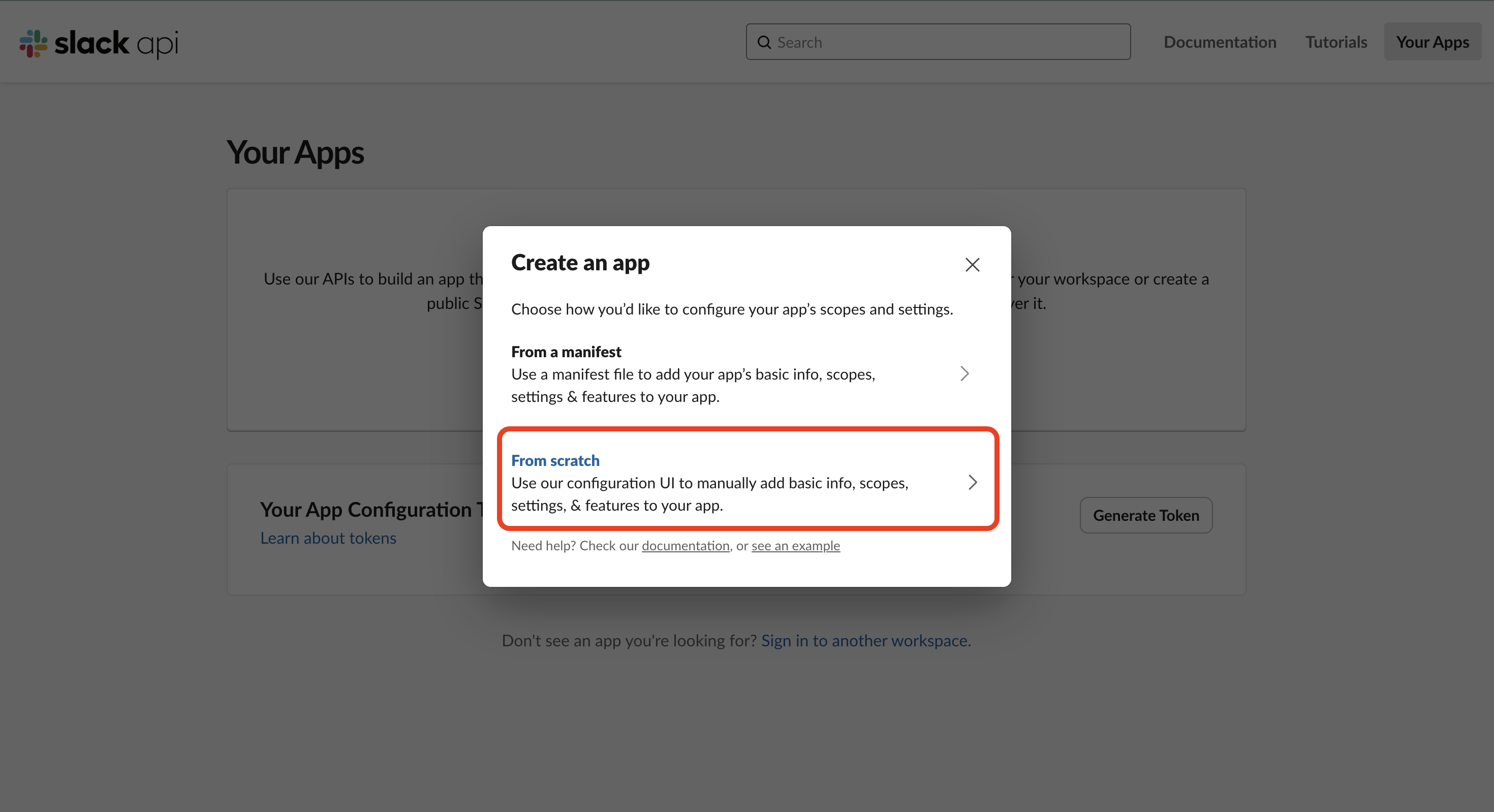The height and width of the screenshot is (812, 1494).
Task: Click the X icon in the dialog
Action: coord(973,264)
